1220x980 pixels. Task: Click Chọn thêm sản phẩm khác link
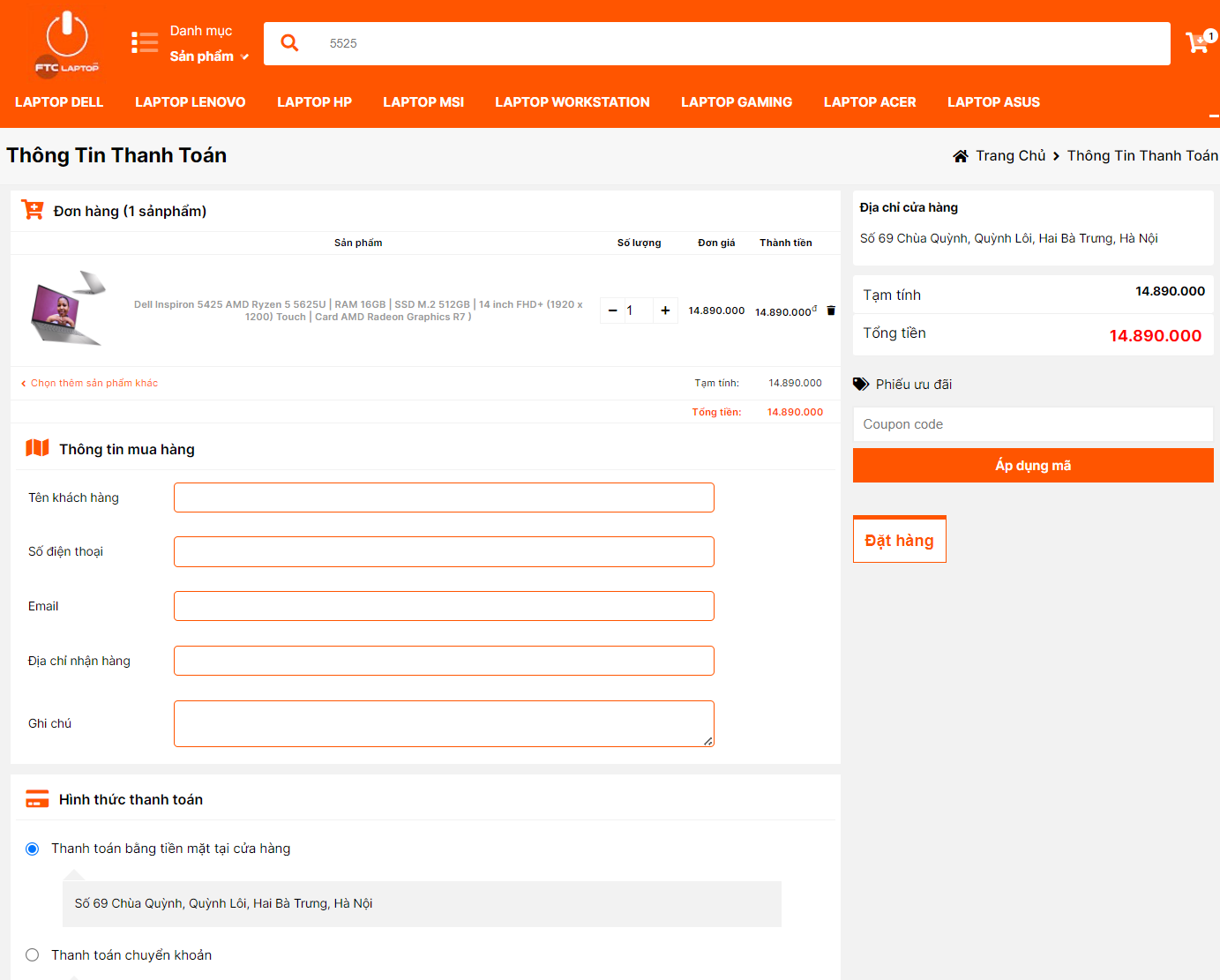pyautogui.click(x=94, y=384)
